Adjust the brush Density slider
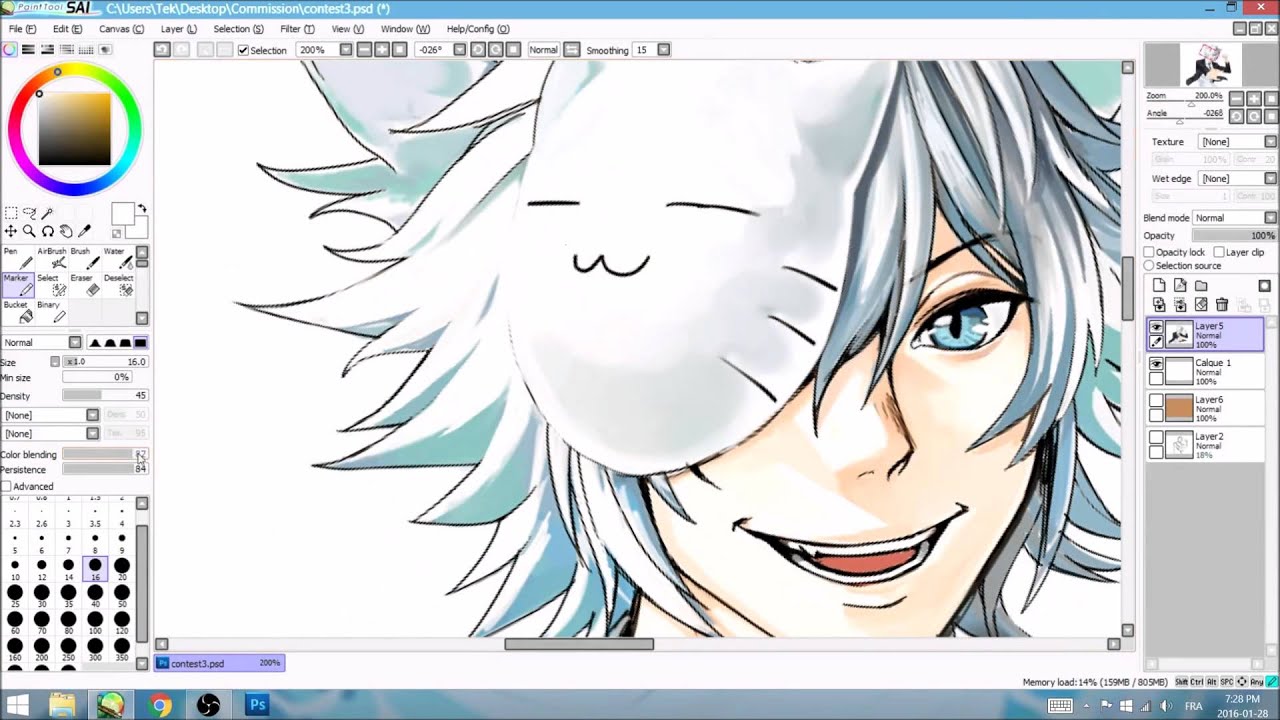Image resolution: width=1280 pixels, height=720 pixels. click(x=105, y=396)
